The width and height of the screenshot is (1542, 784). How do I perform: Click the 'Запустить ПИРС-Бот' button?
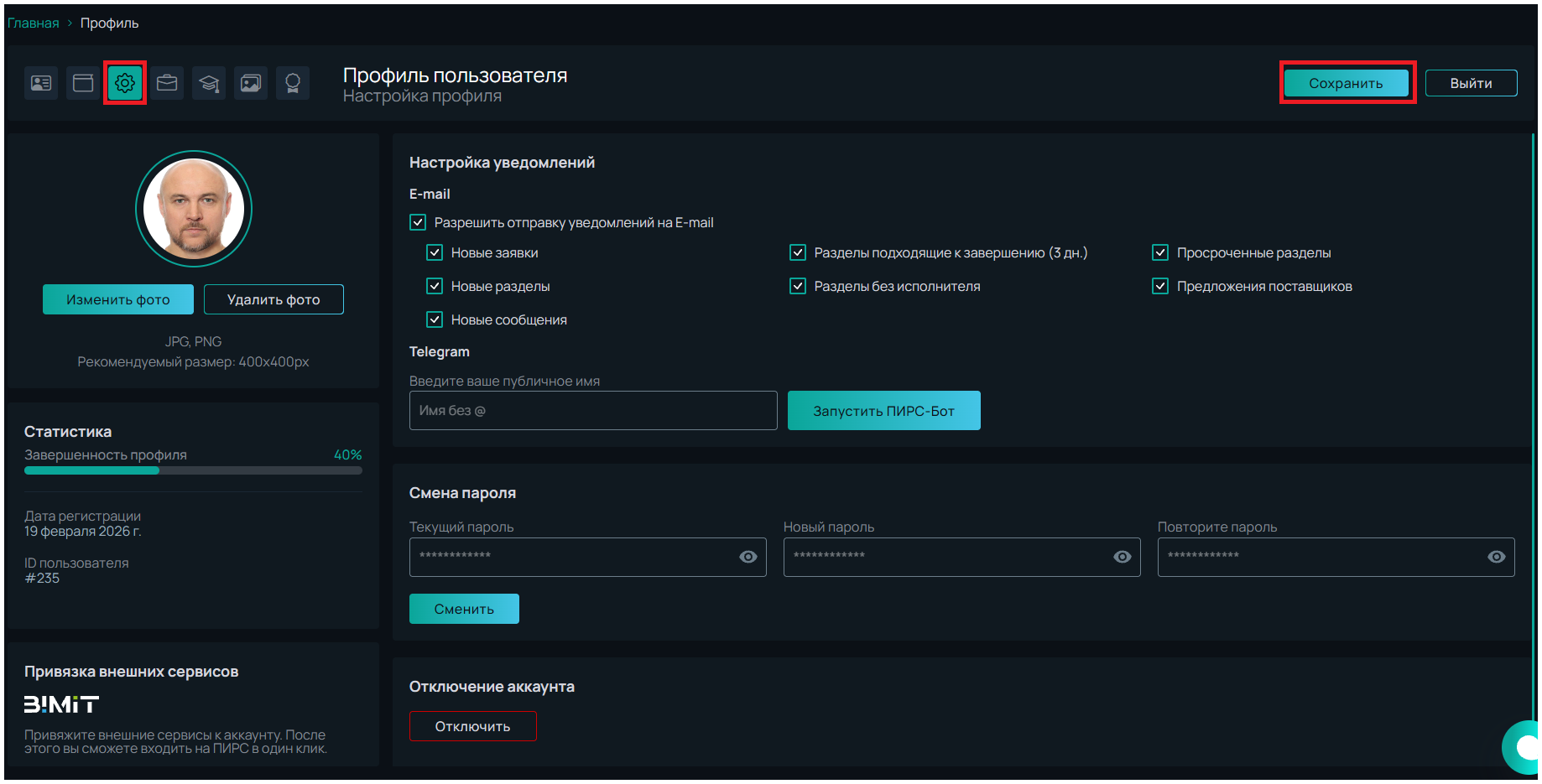883,411
